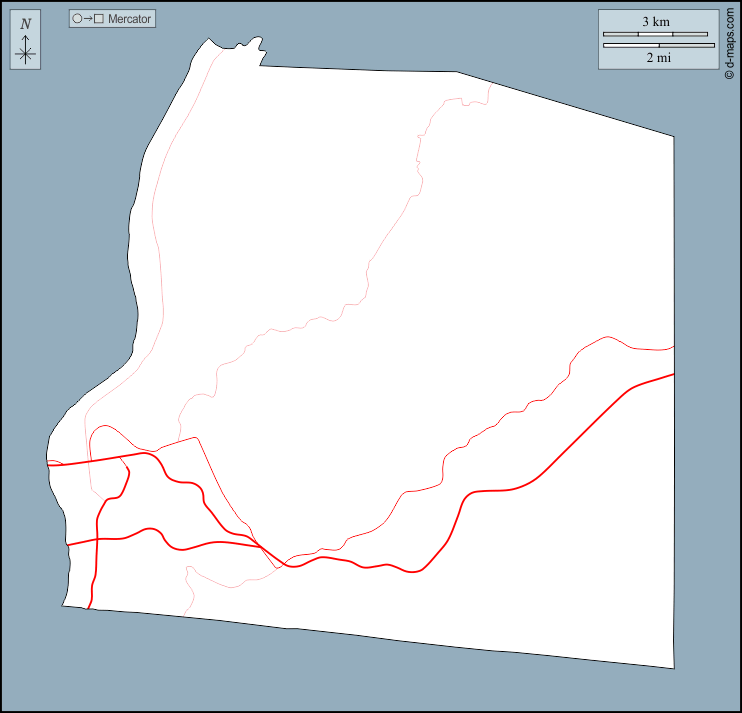Click the map's south-east land corner

click(673, 667)
